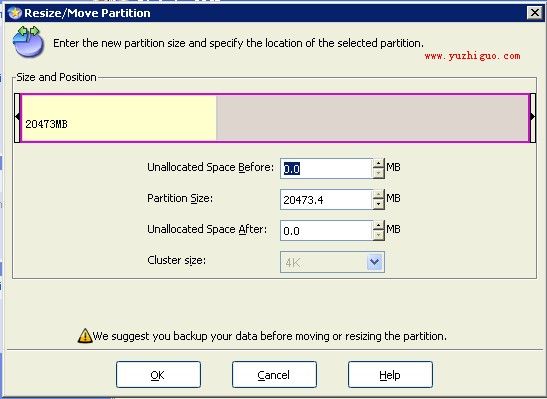Increase Unallocated Space Before with up arrow
This screenshot has width=547, height=399.
379,163
